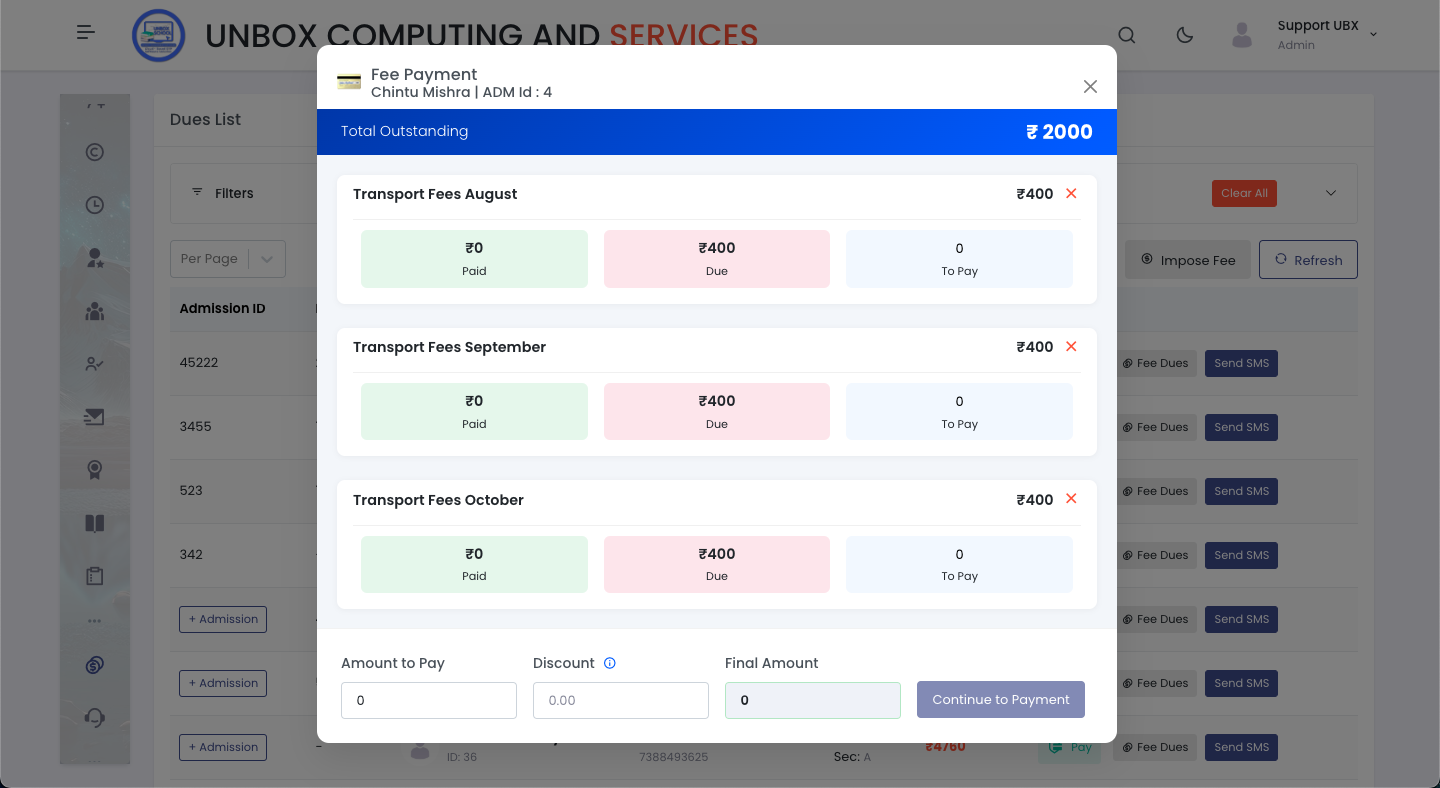Click To Pay box for Transport Fees August
This screenshot has width=1440, height=788.
click(x=959, y=259)
